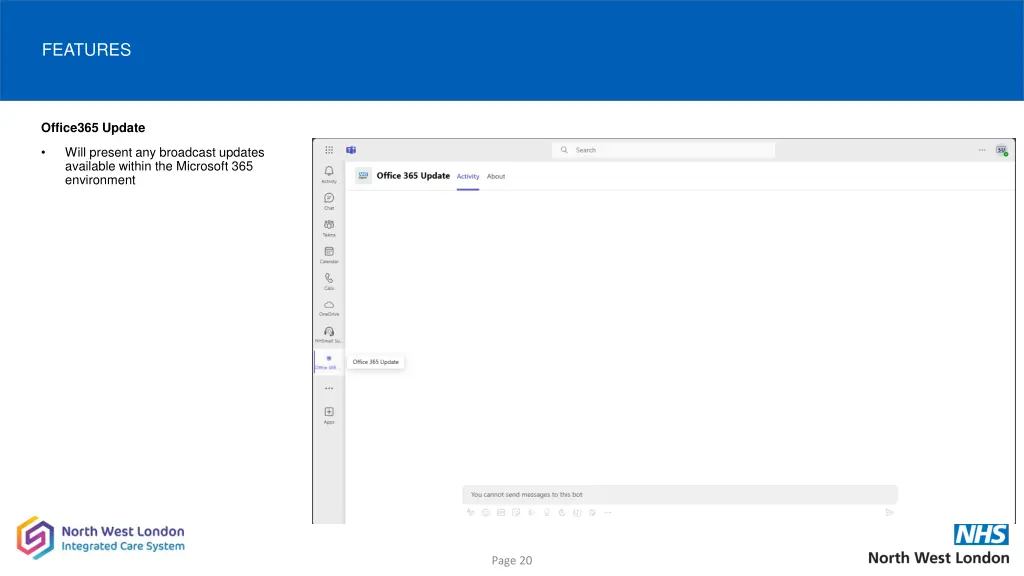The width and height of the screenshot is (1024, 576).
Task: Open Calendar in the Teams sidebar
Action: (329, 254)
